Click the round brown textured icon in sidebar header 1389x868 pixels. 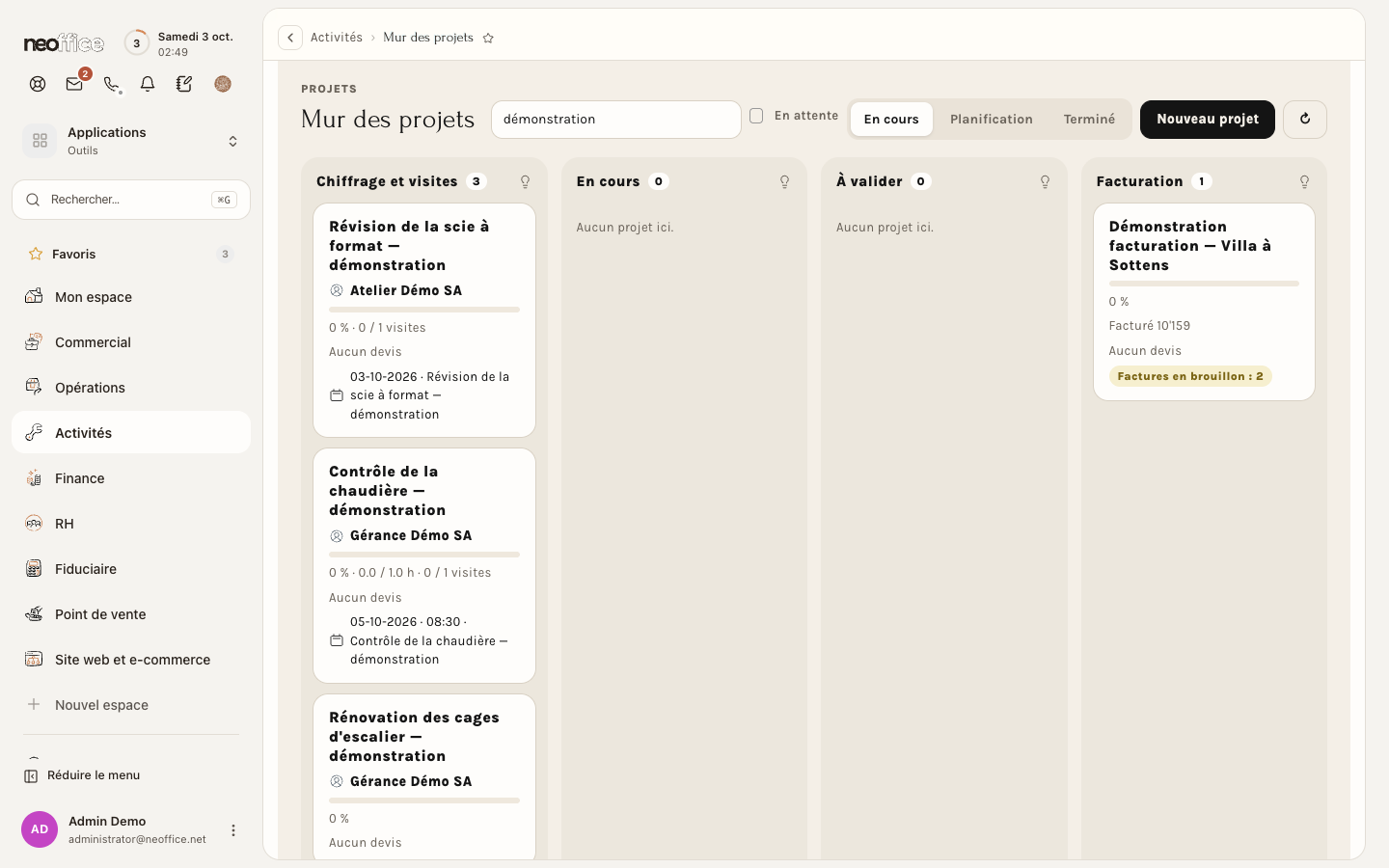coord(223,84)
